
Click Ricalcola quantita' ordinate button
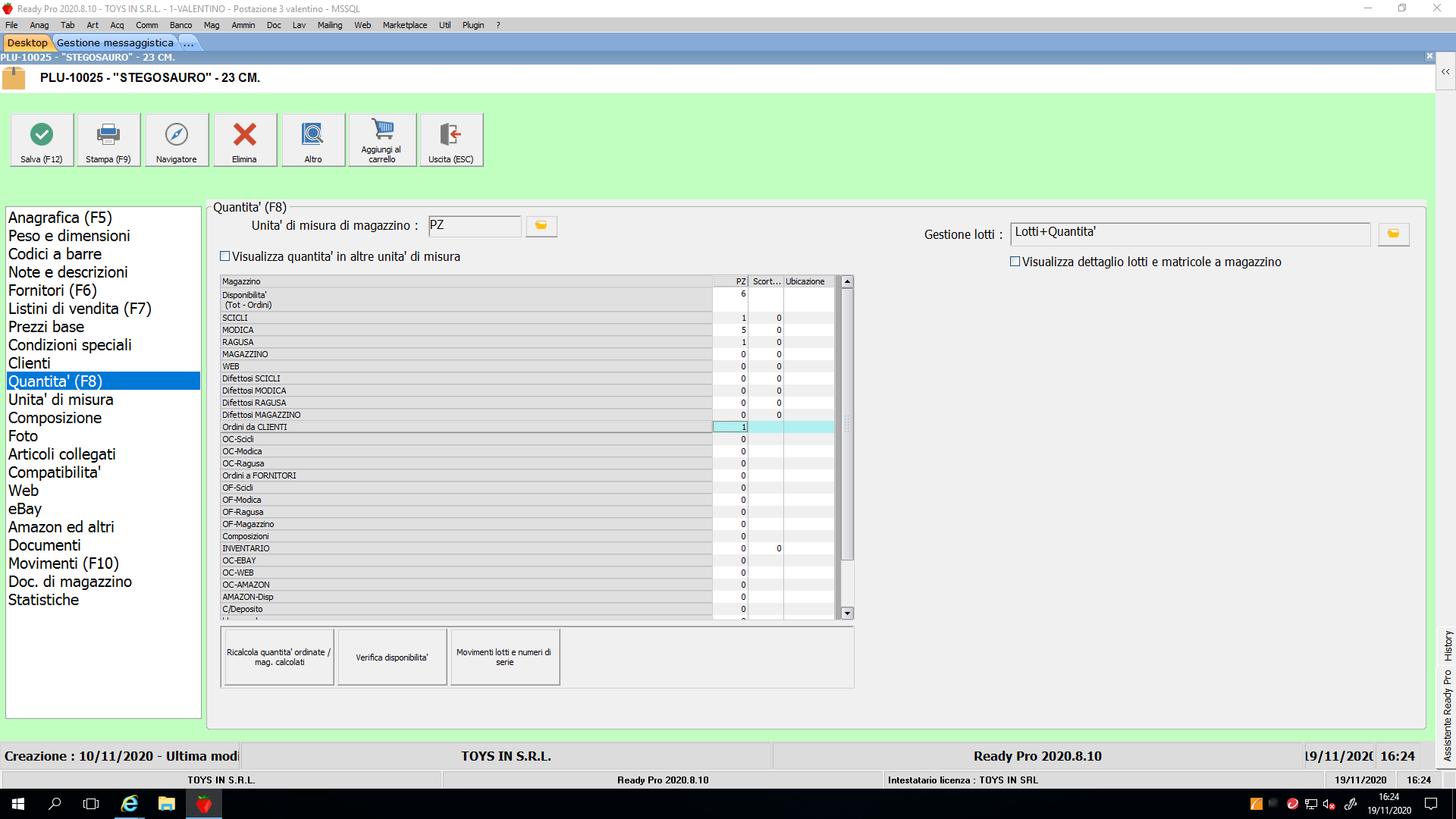coord(279,657)
